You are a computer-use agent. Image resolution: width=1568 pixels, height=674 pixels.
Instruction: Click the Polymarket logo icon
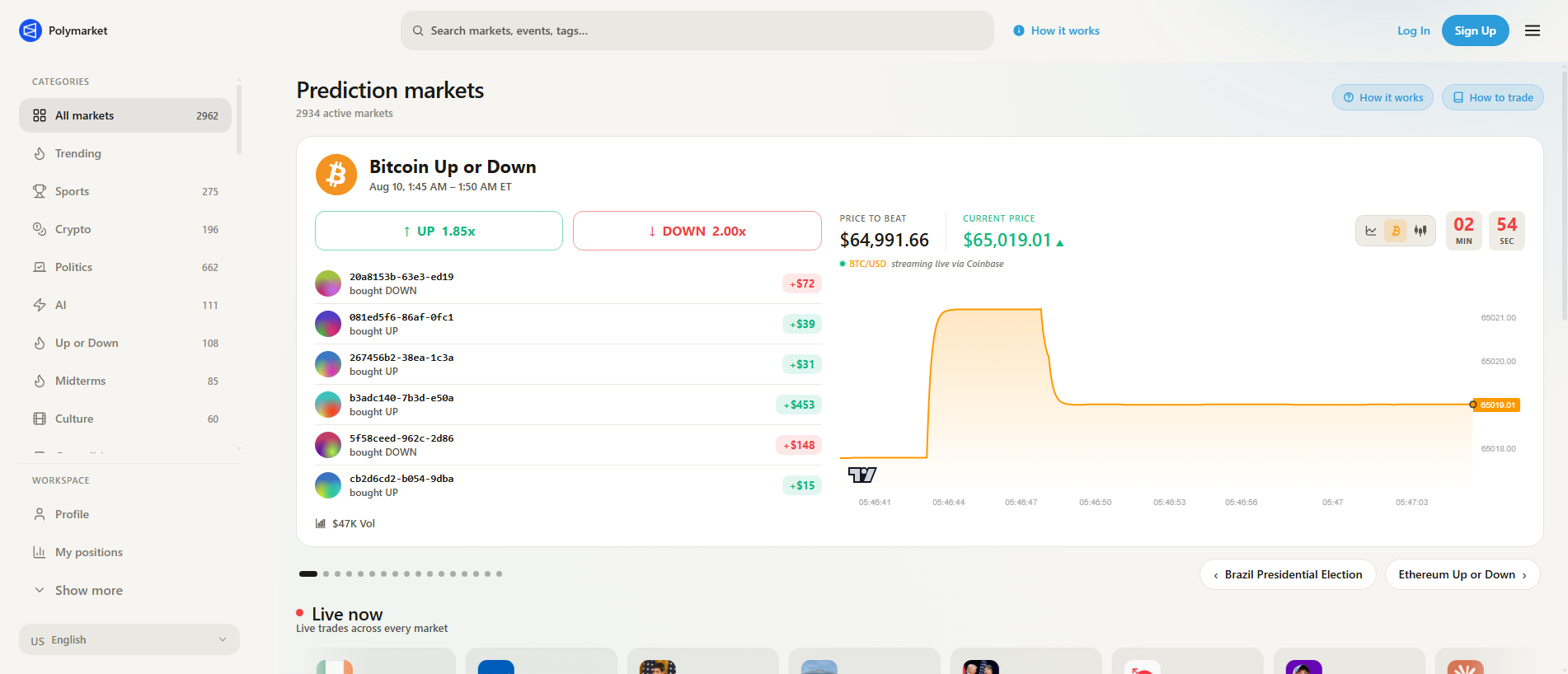[31, 30]
